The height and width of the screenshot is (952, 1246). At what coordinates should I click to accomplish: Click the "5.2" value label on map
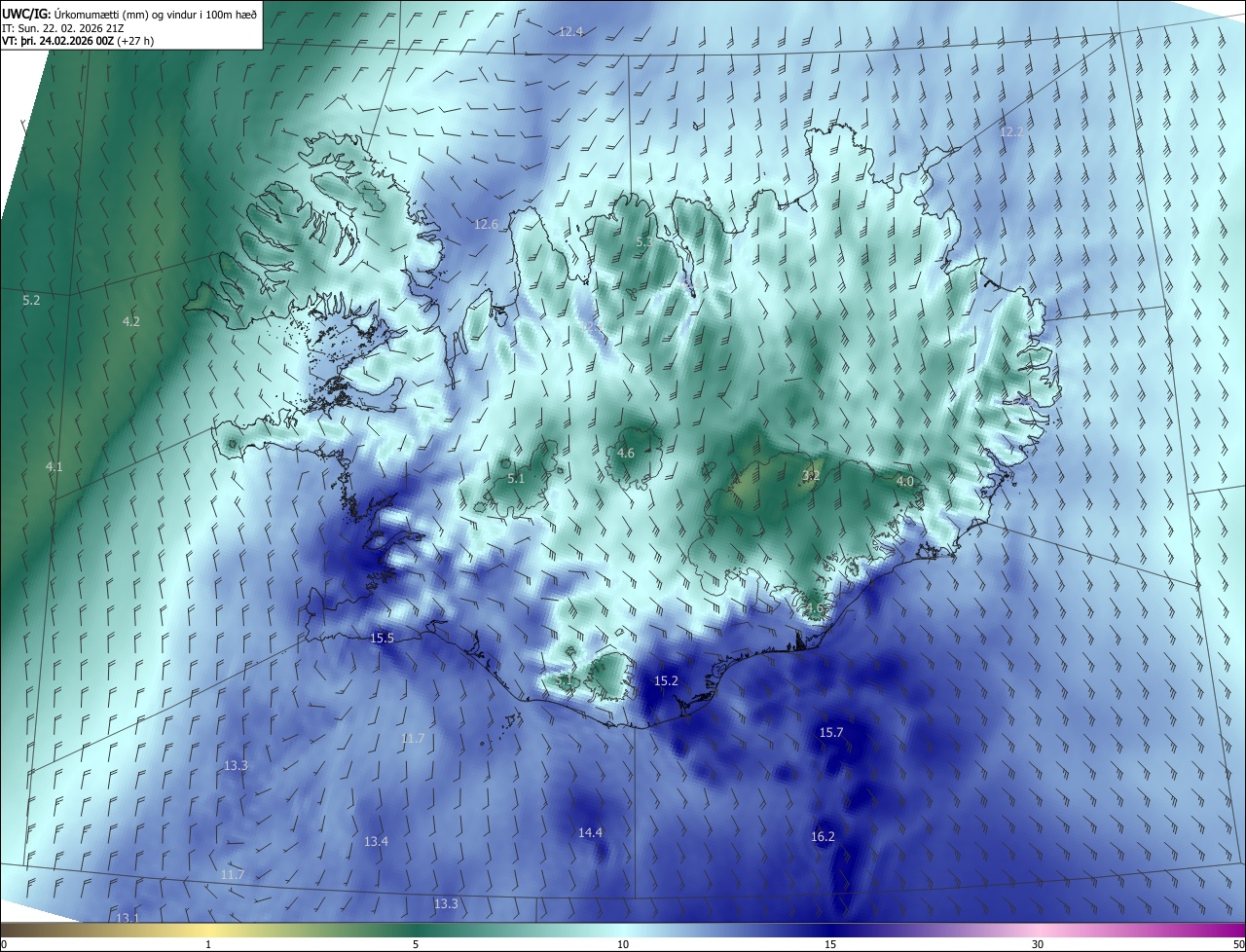point(31,301)
